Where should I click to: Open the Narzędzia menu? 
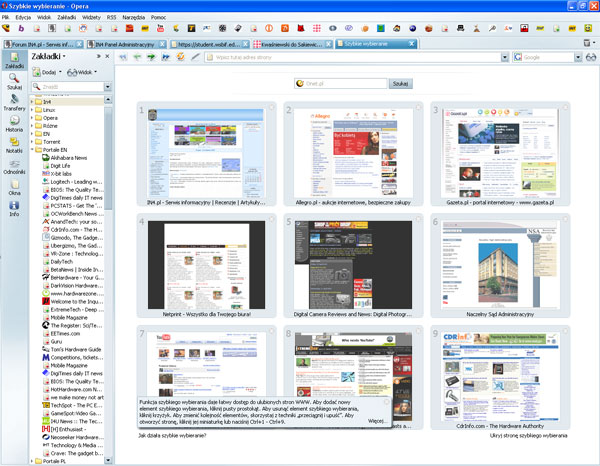point(134,17)
